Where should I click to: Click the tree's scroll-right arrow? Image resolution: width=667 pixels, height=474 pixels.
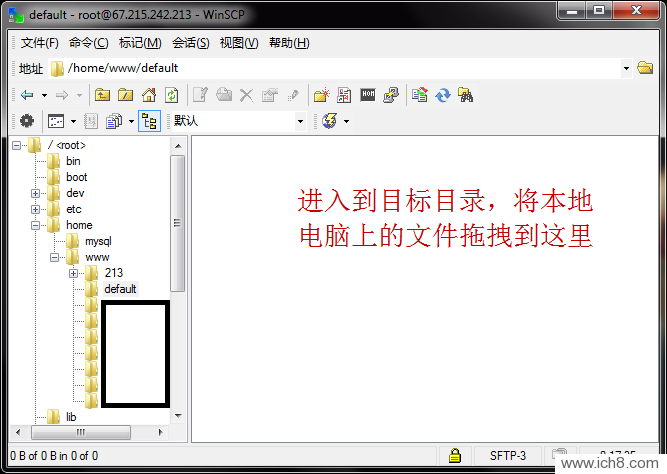160,432
